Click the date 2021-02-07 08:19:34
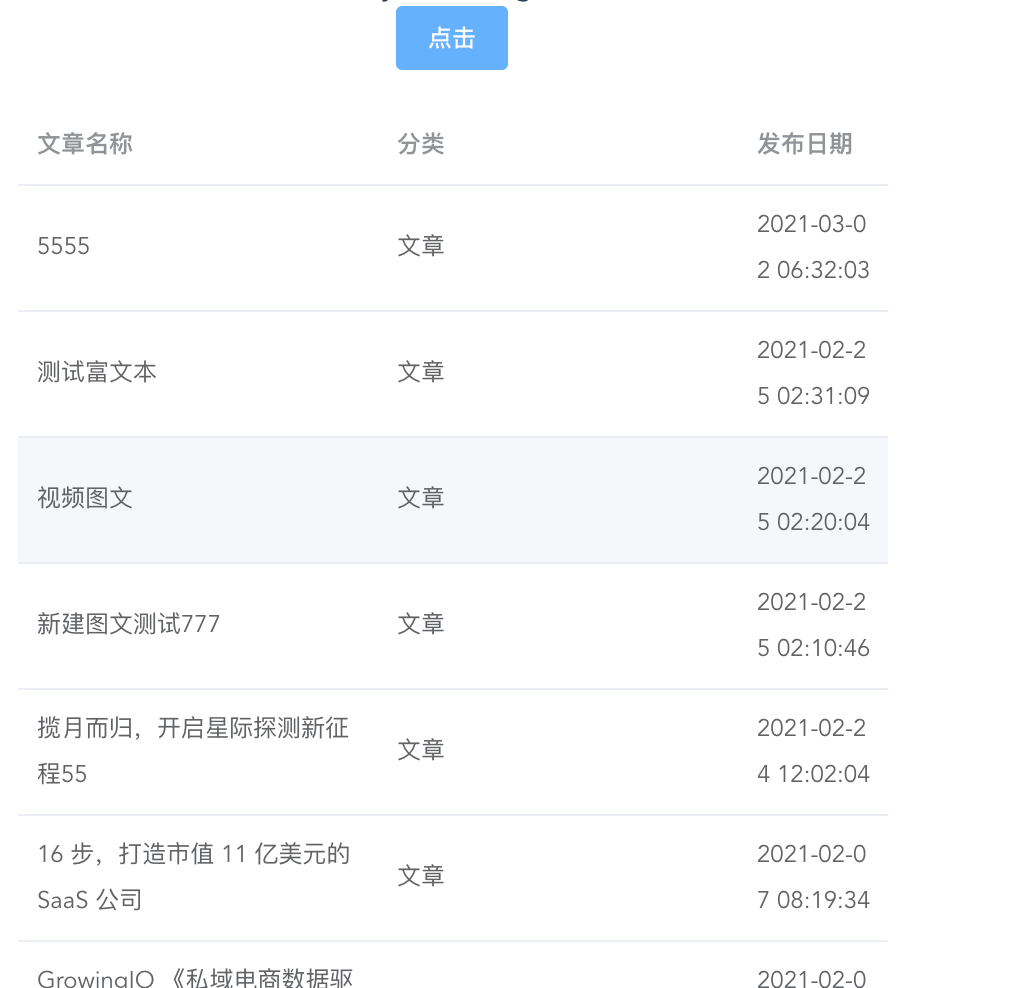Image resolution: width=1034 pixels, height=988 pixels. click(813, 877)
